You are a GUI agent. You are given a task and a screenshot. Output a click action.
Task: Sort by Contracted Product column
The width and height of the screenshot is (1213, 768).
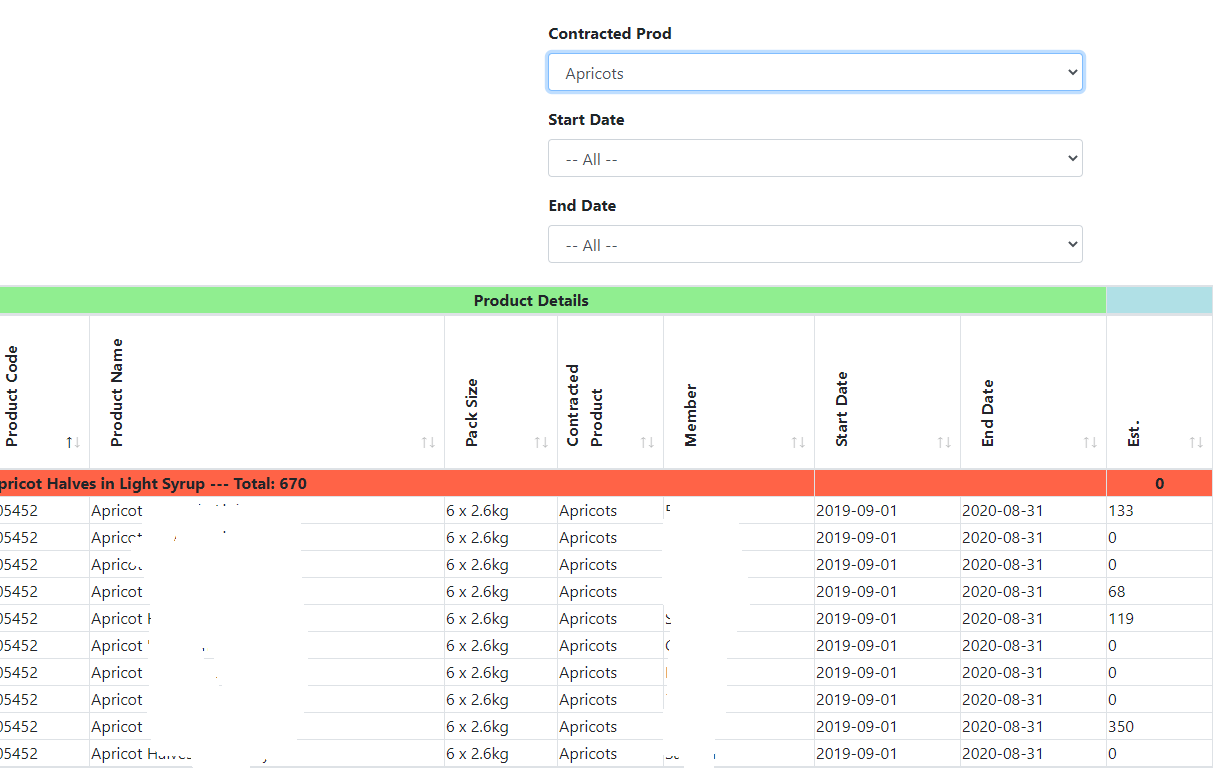point(649,441)
